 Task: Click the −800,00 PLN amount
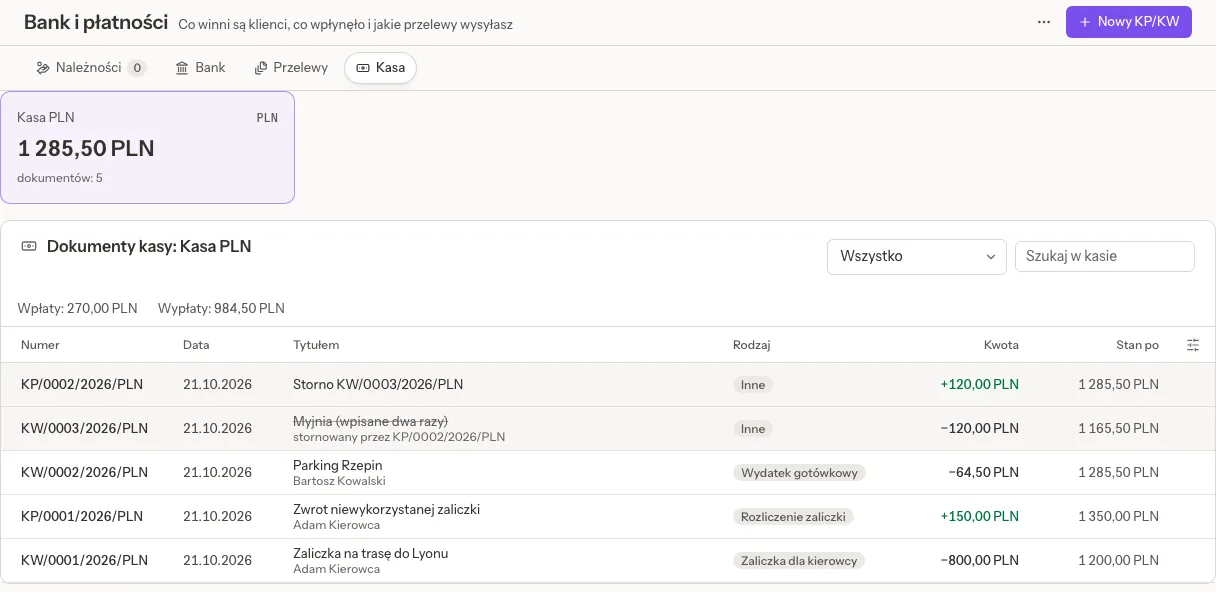[980, 561]
